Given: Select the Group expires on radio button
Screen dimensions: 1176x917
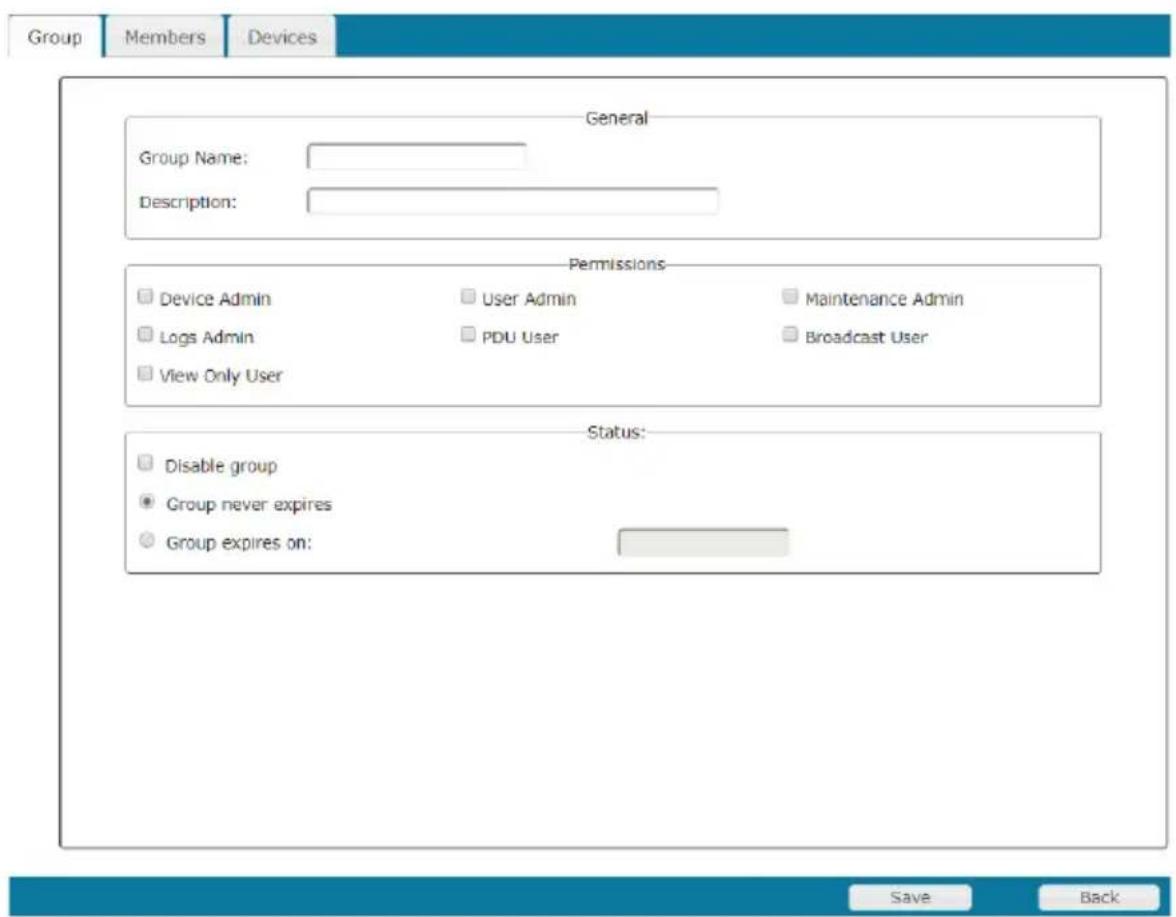Looking at the screenshot, I should point(148,540).
